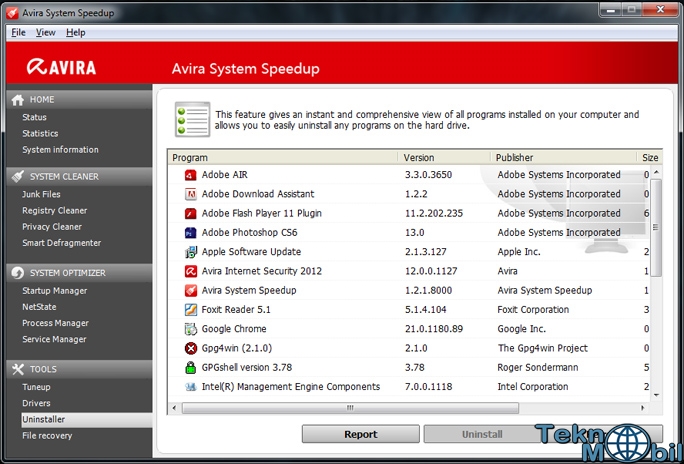Viewport: 684px width, 464px height.
Task: Click version 12.0.0.1127 cell
Action: [431, 271]
